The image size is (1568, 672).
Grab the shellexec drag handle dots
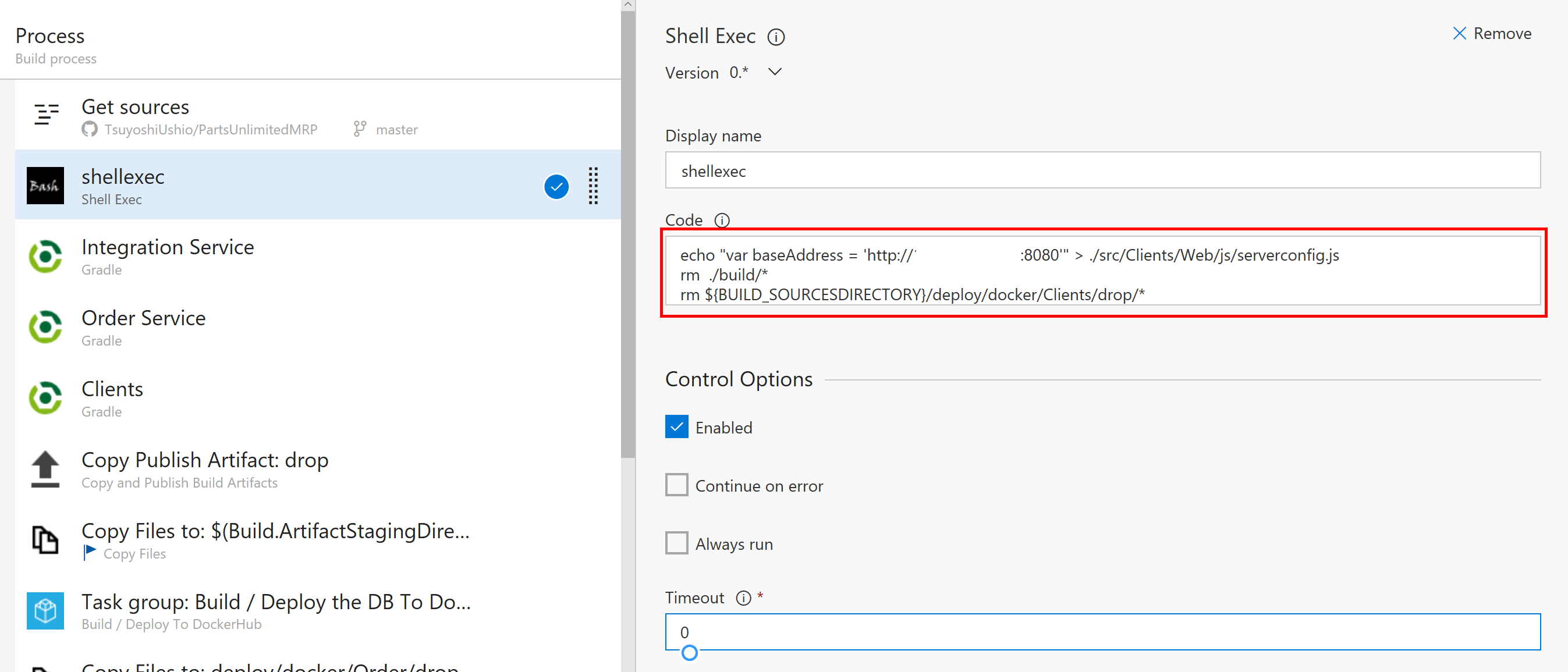click(x=593, y=186)
